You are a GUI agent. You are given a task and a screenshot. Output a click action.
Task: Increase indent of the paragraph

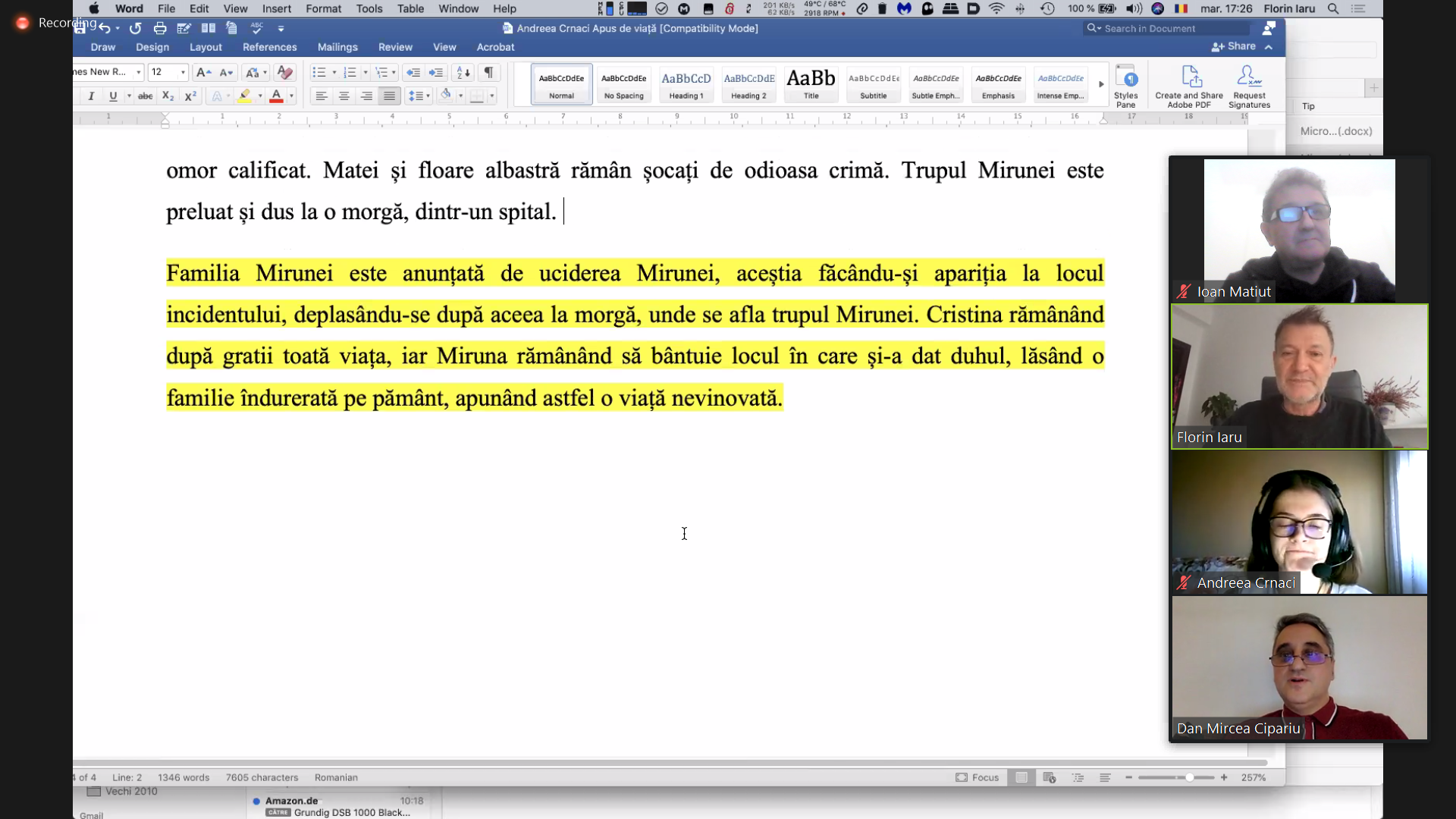pos(436,73)
